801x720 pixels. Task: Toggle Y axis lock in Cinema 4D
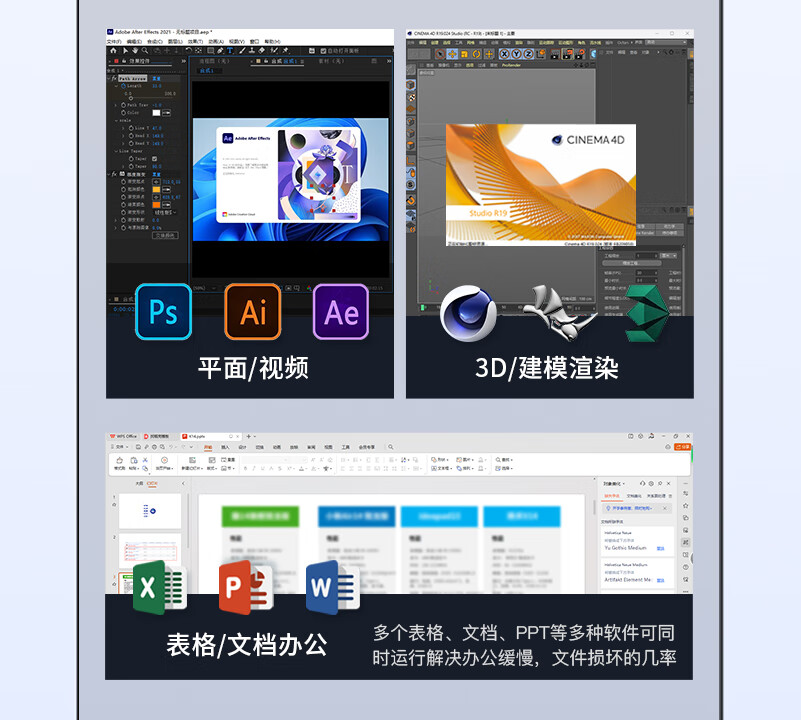[x=516, y=54]
